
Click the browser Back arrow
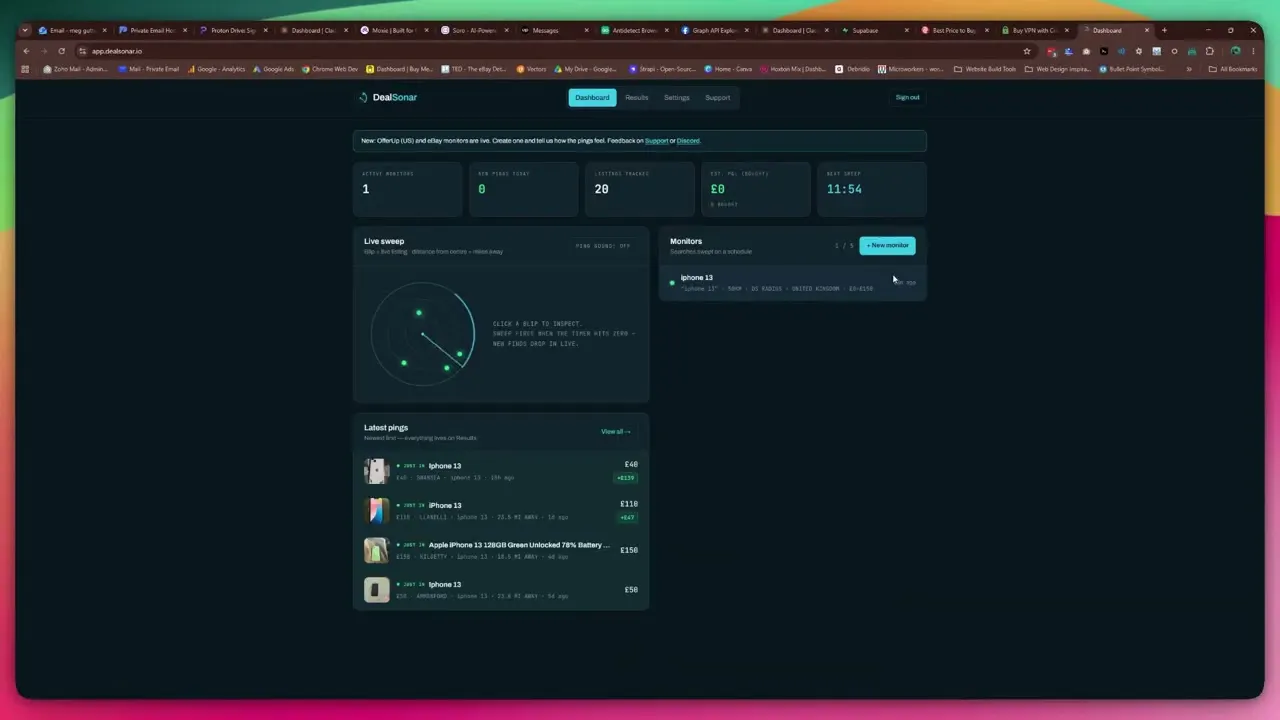point(27,51)
